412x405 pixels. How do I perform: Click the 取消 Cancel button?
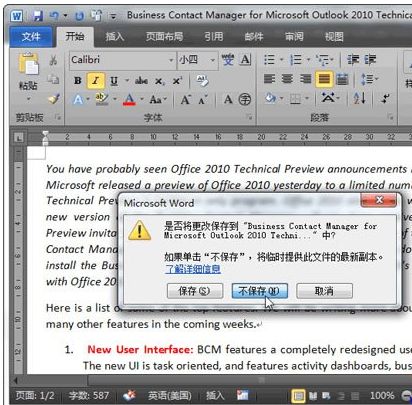click(x=324, y=291)
